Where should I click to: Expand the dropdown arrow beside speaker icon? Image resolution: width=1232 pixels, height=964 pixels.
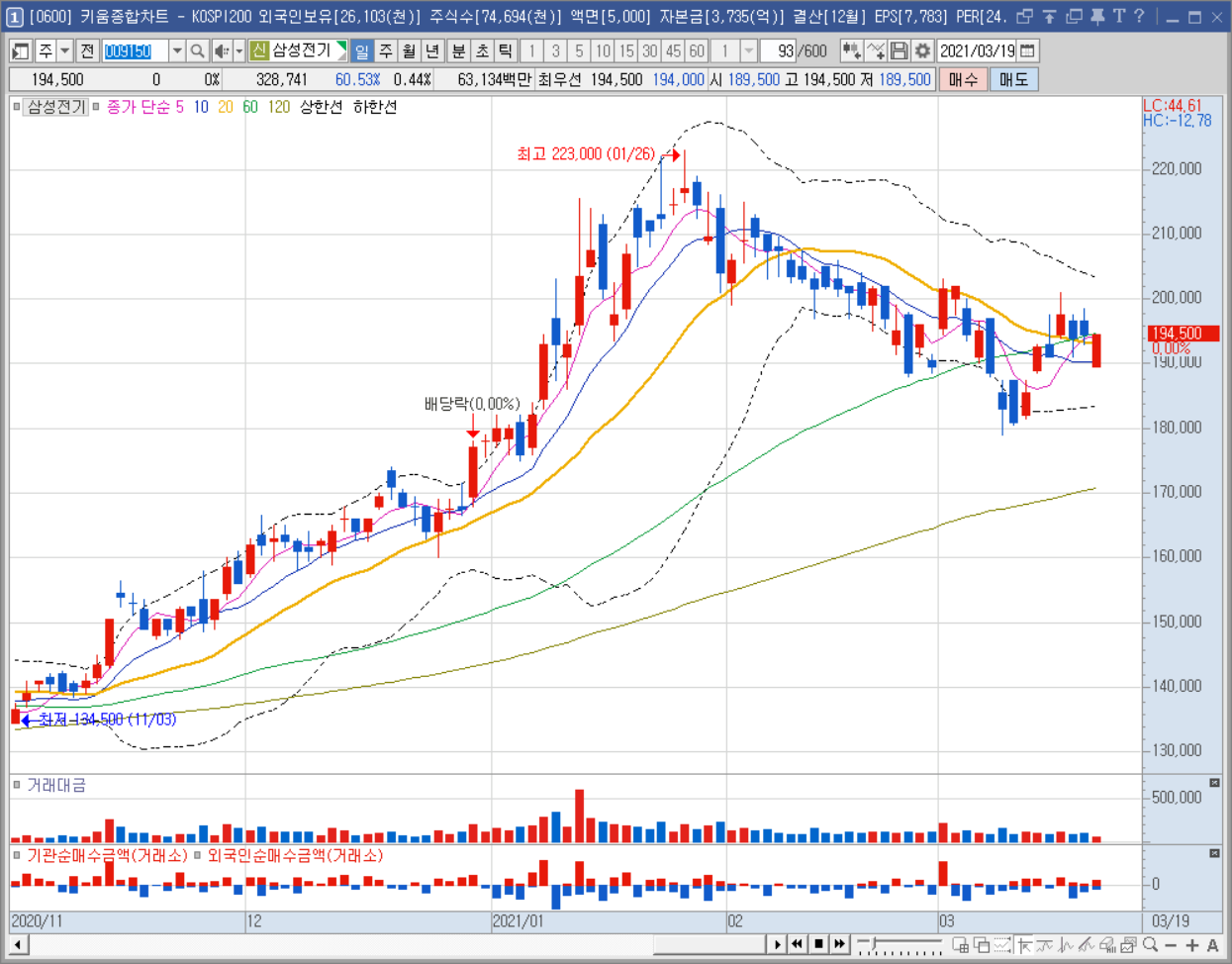238,50
